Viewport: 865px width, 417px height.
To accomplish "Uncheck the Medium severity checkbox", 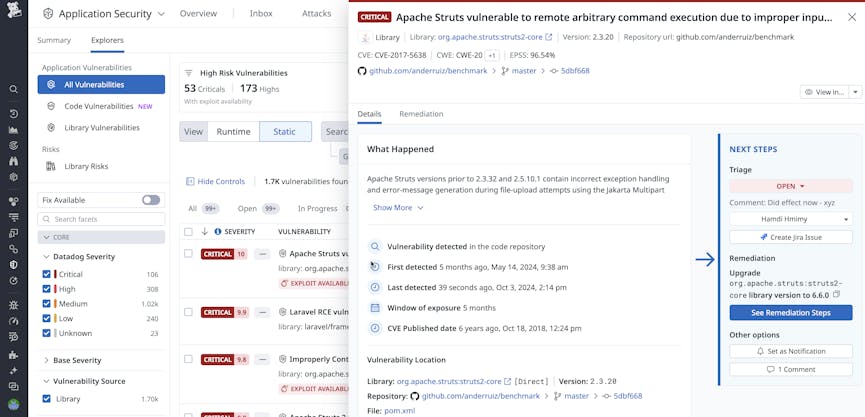I will click(47, 304).
